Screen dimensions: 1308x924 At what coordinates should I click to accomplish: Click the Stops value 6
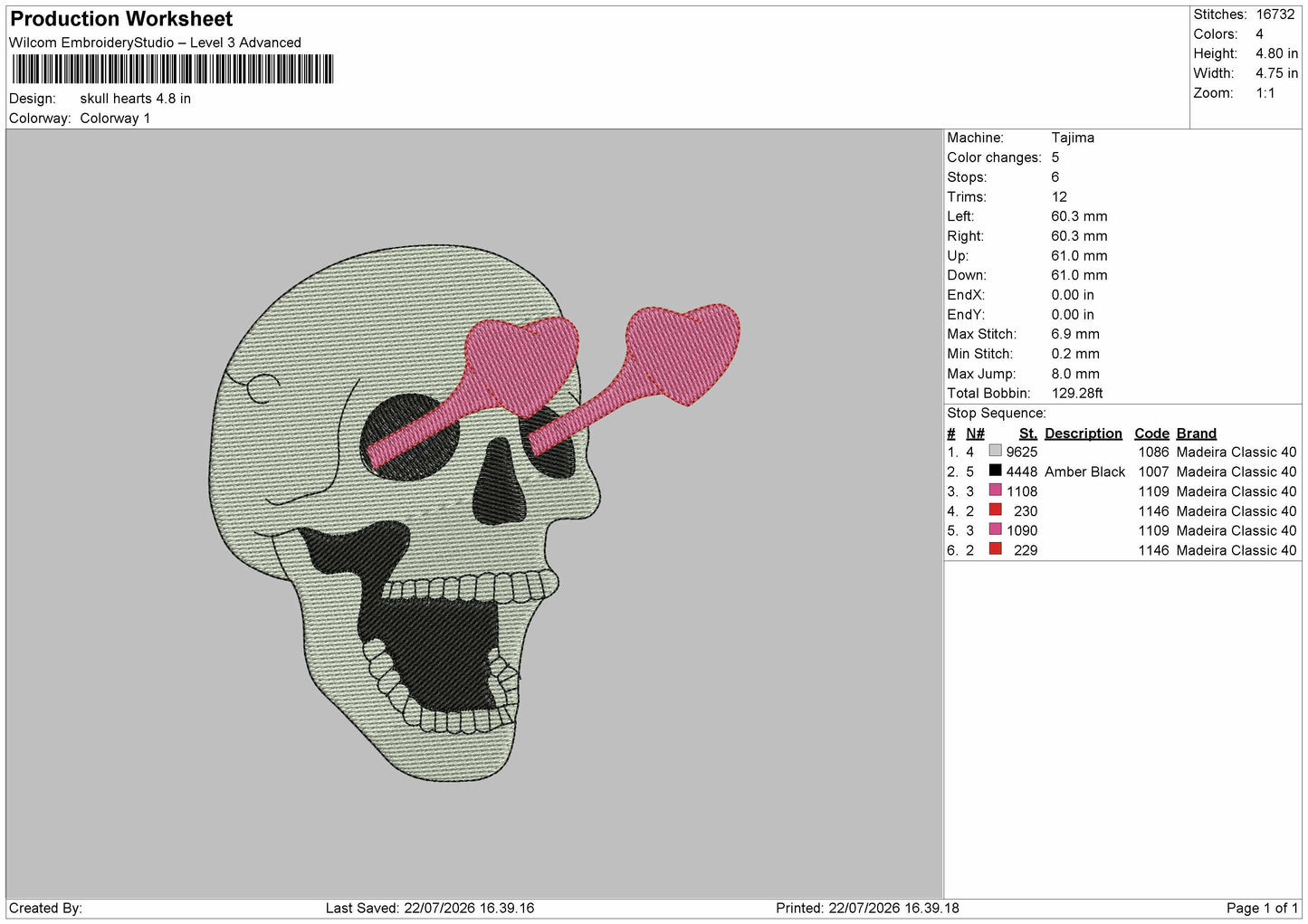[1055, 177]
